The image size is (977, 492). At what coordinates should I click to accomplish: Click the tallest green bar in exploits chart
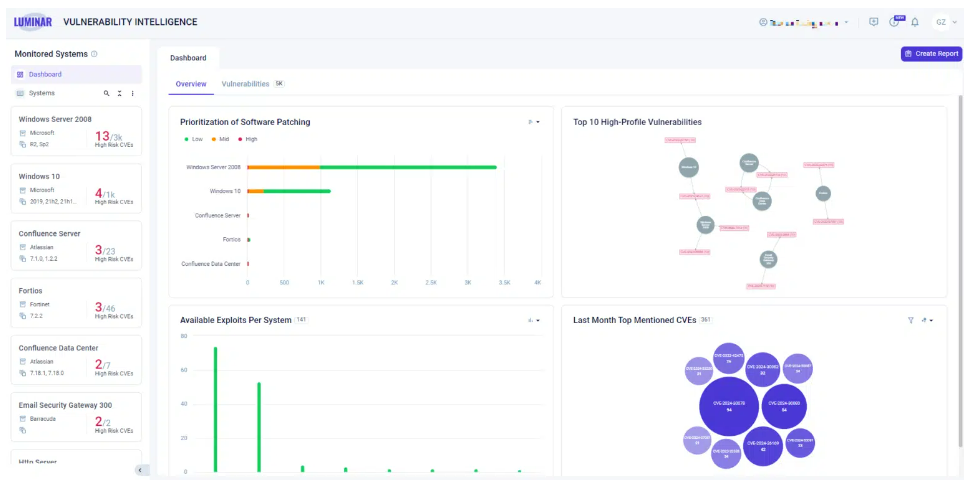[x=216, y=409]
